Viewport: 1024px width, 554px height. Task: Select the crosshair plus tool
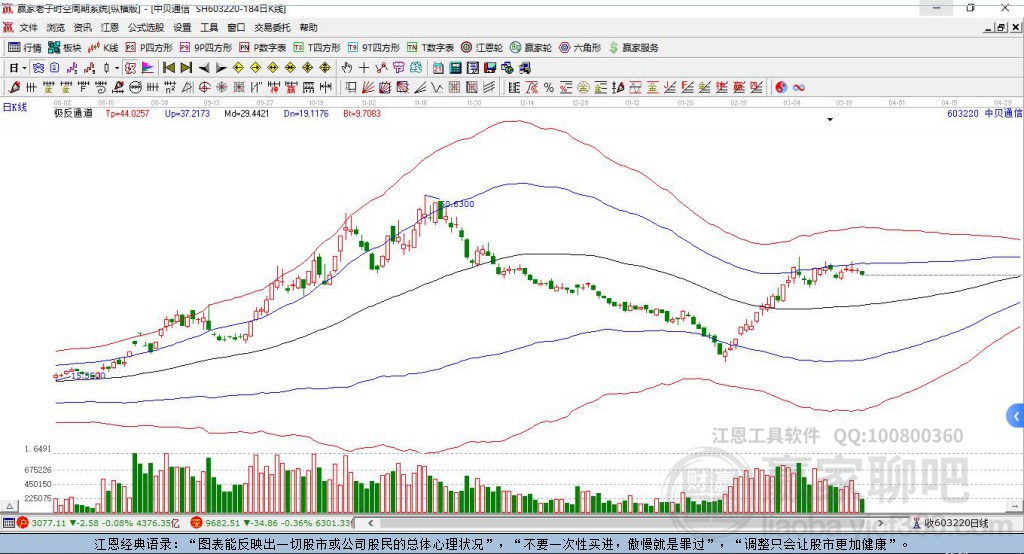pyautogui.click(x=364, y=68)
